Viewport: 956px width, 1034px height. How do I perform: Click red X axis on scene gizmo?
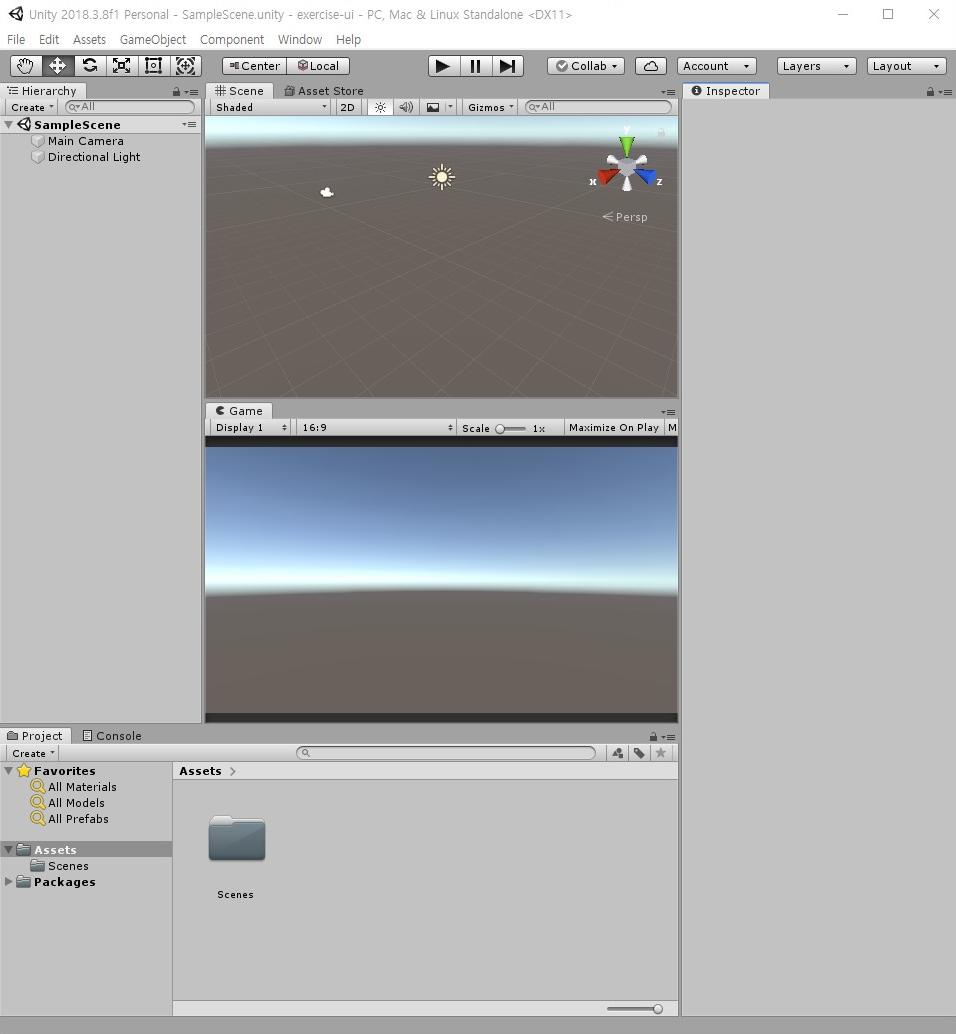[607, 176]
